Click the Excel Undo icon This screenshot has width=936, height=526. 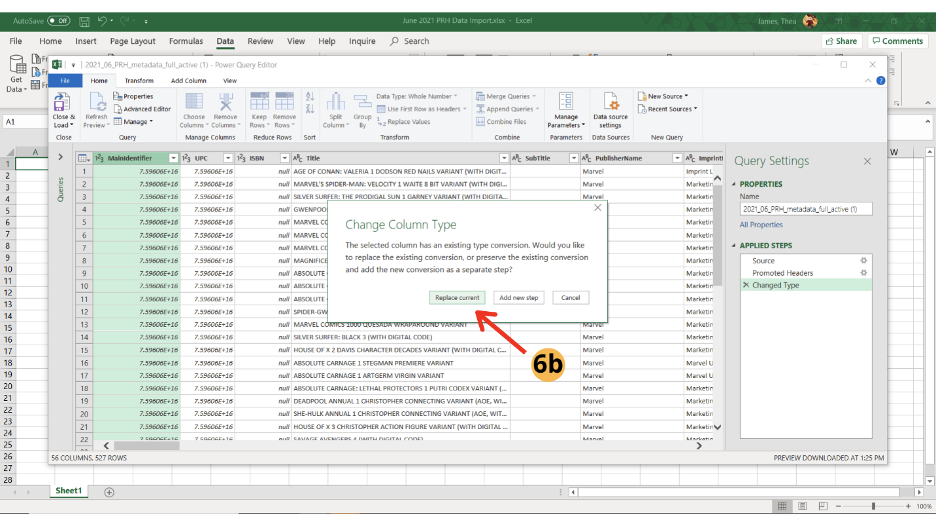tap(102, 21)
